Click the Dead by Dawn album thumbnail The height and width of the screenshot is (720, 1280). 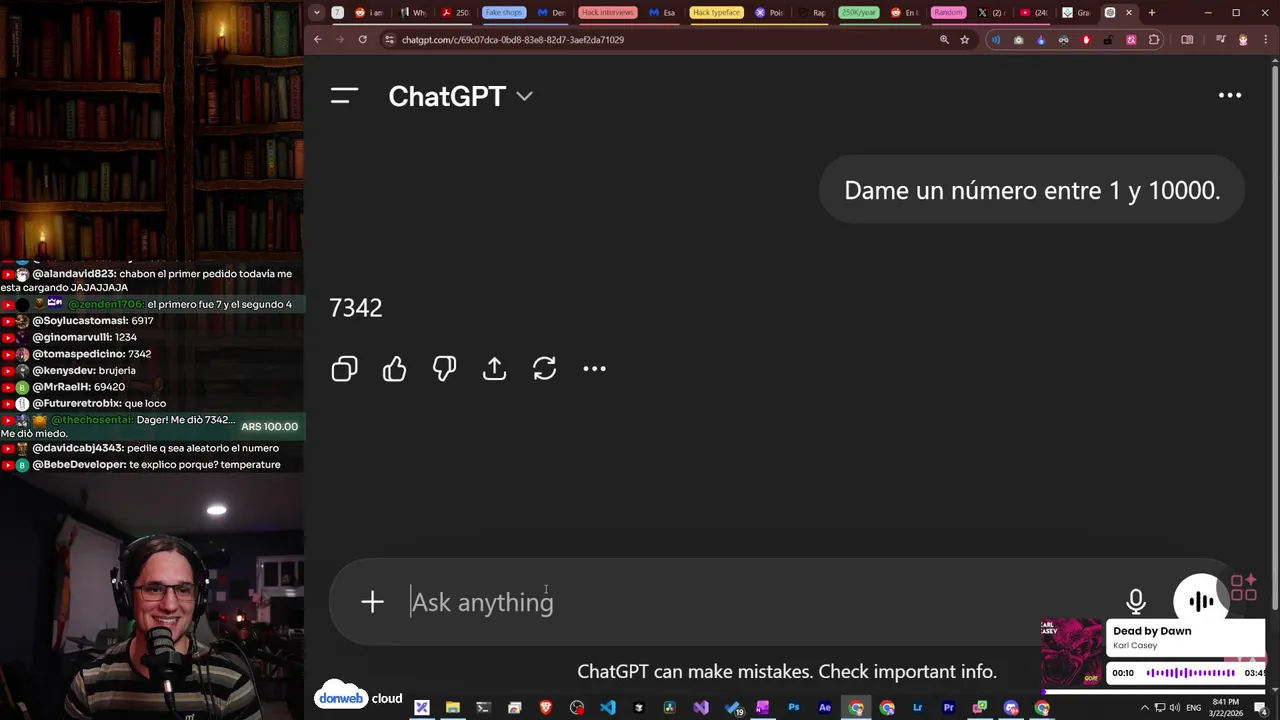coord(1072,652)
